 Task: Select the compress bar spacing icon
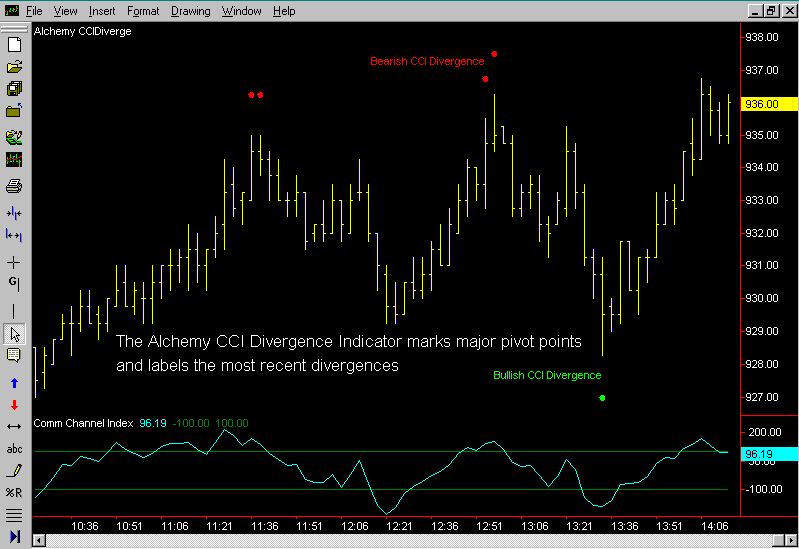pos(14,213)
